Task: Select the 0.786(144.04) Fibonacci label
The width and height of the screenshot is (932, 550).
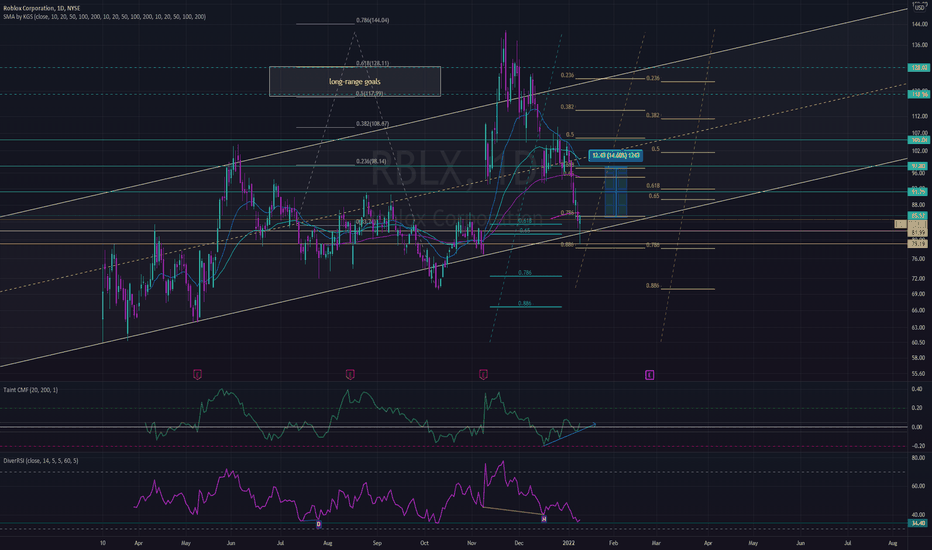Action: click(373, 20)
